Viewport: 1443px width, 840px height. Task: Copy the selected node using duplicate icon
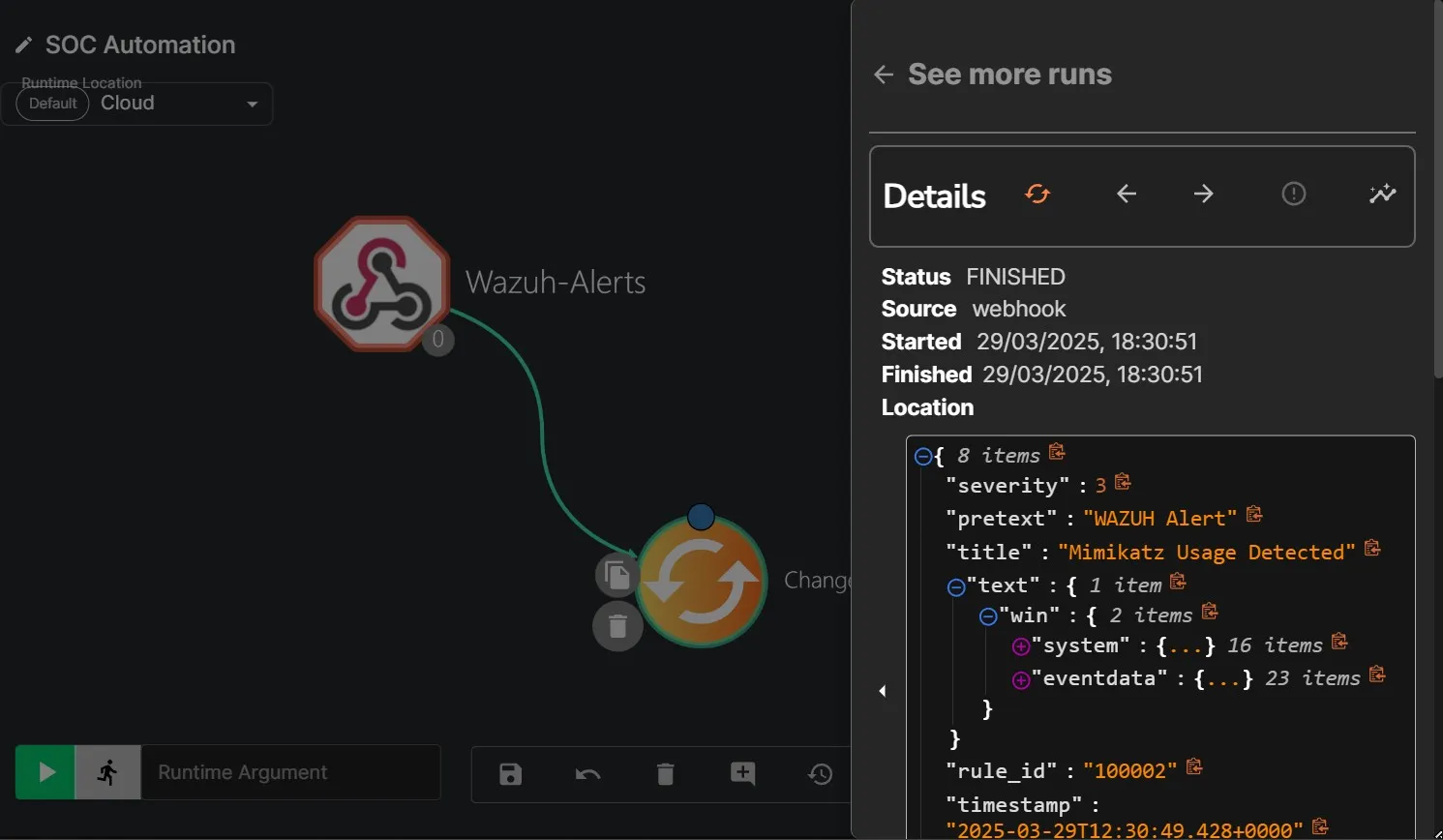(x=616, y=576)
